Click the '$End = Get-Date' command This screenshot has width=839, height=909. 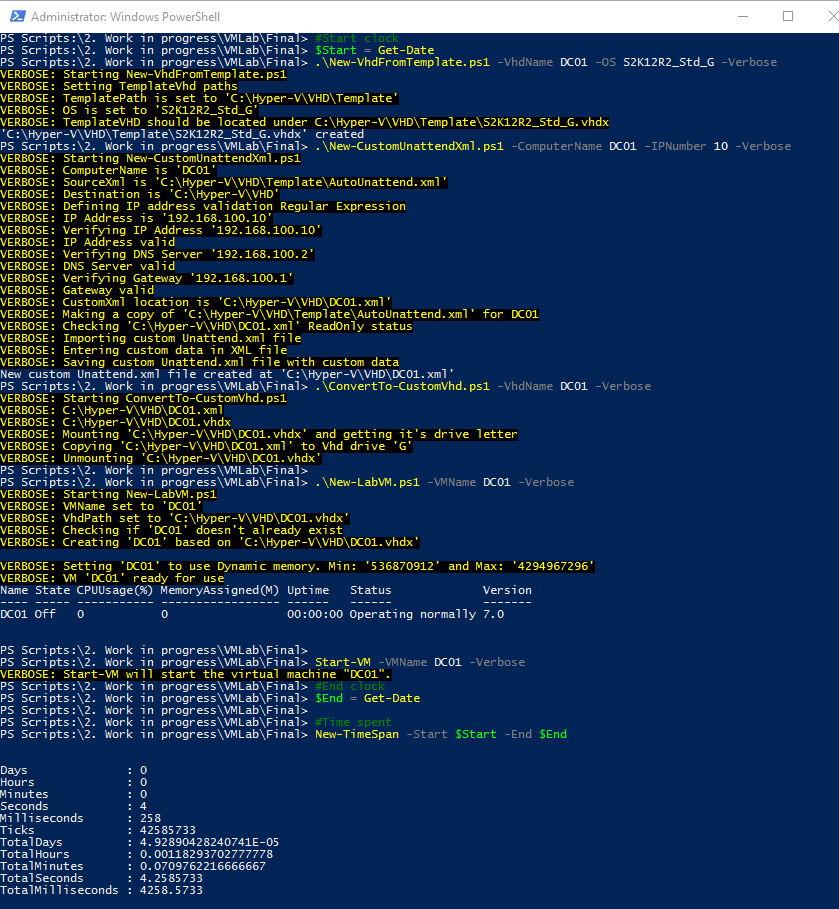click(x=368, y=698)
